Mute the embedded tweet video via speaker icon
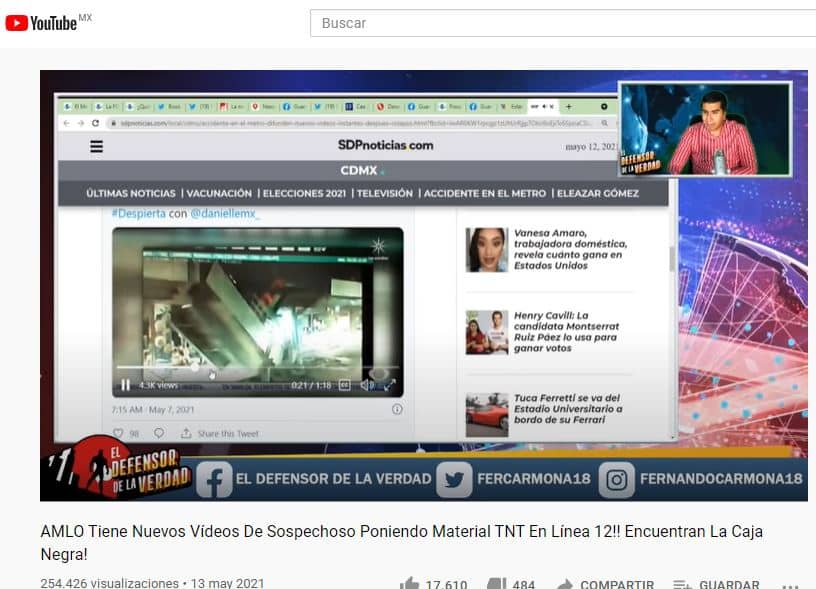Viewport: 816px width, 589px height. pos(367,385)
